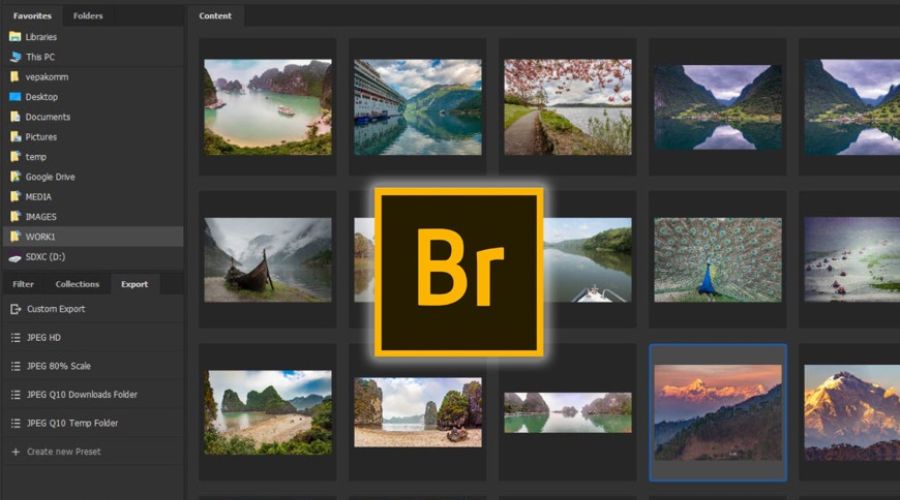Select the WORK1 label
The width and height of the screenshot is (900, 500).
pos(40,237)
